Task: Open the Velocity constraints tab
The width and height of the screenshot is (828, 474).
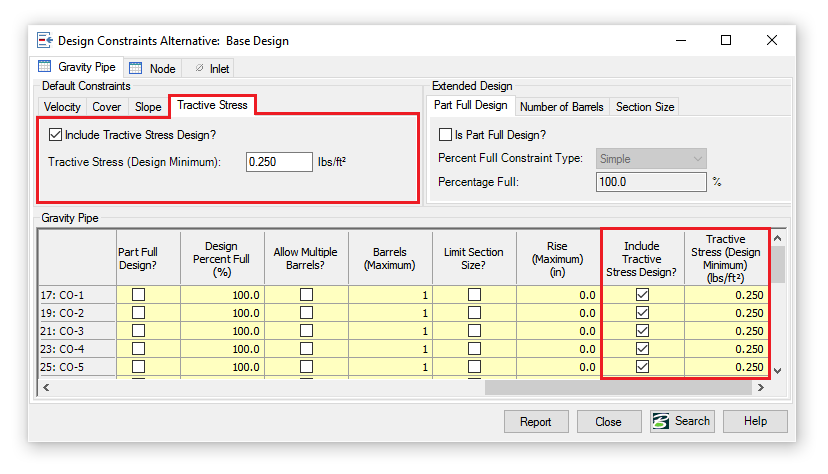Action: click(x=62, y=106)
